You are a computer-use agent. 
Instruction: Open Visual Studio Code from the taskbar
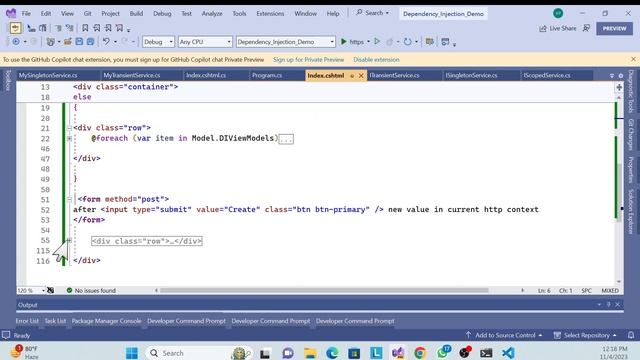508,353
